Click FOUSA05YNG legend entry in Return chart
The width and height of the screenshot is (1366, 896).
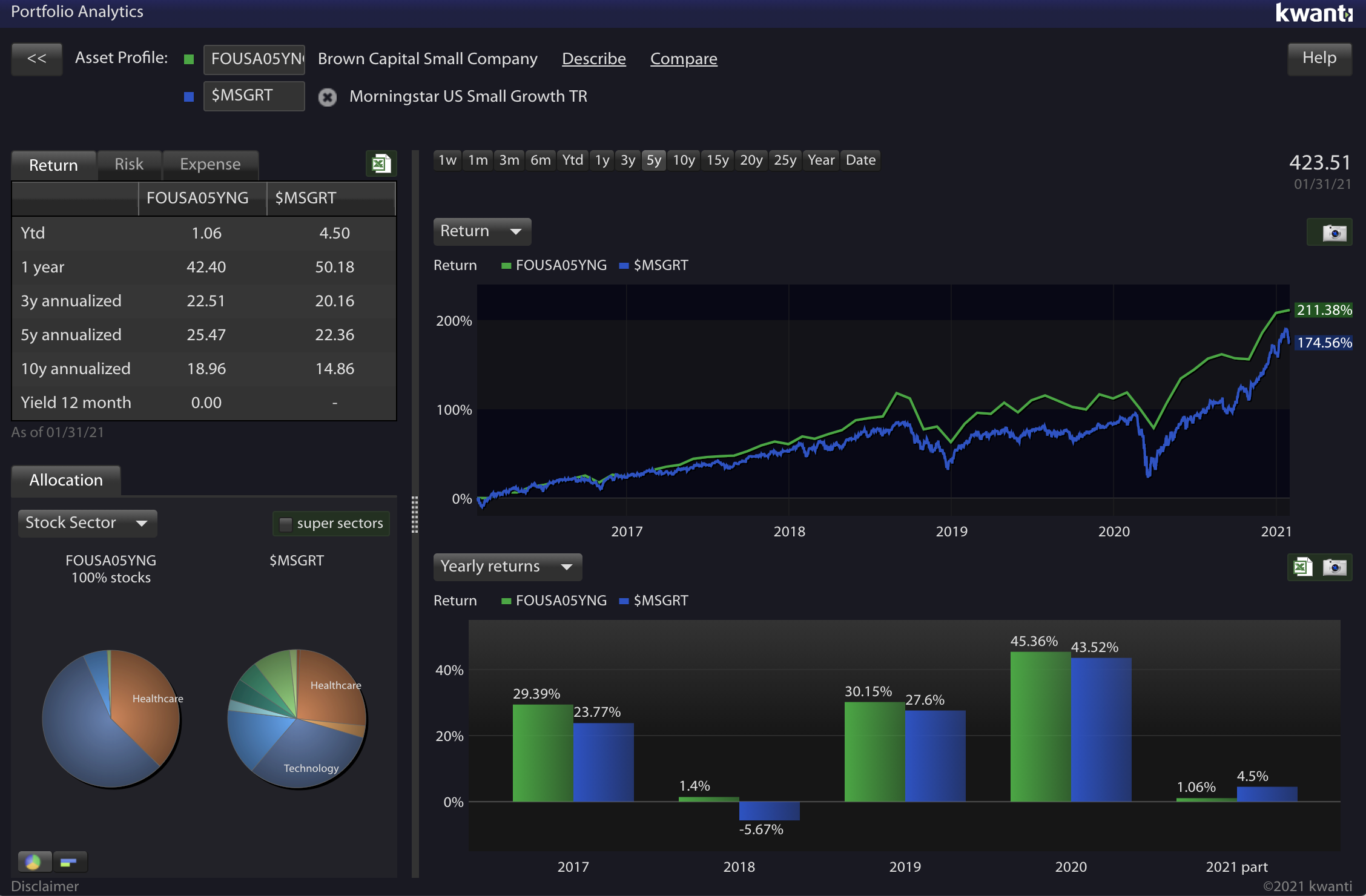554,265
